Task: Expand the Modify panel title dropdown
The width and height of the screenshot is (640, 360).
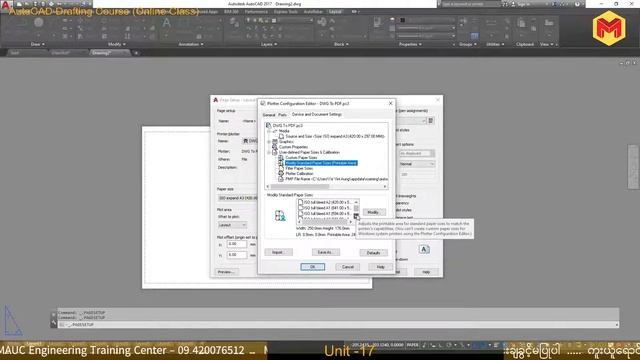Action: click(117, 44)
